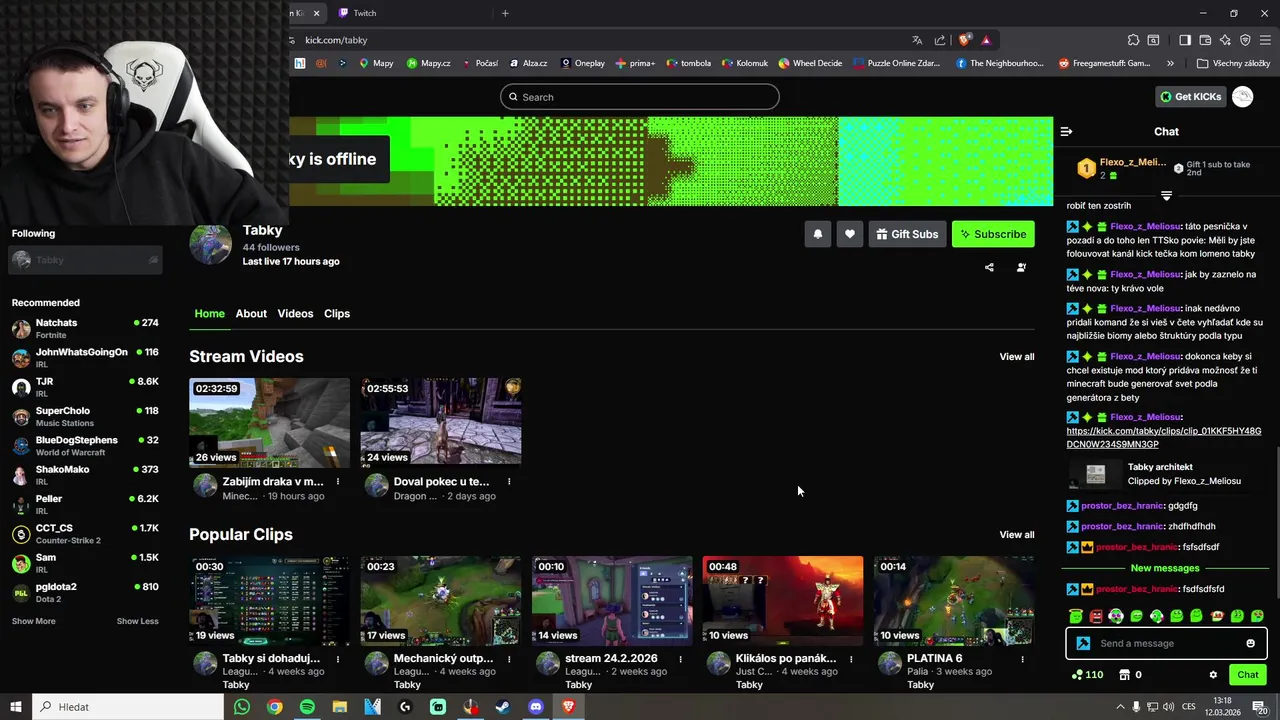Click the Brave Shields icon
1280x720 pixels.
click(x=964, y=40)
